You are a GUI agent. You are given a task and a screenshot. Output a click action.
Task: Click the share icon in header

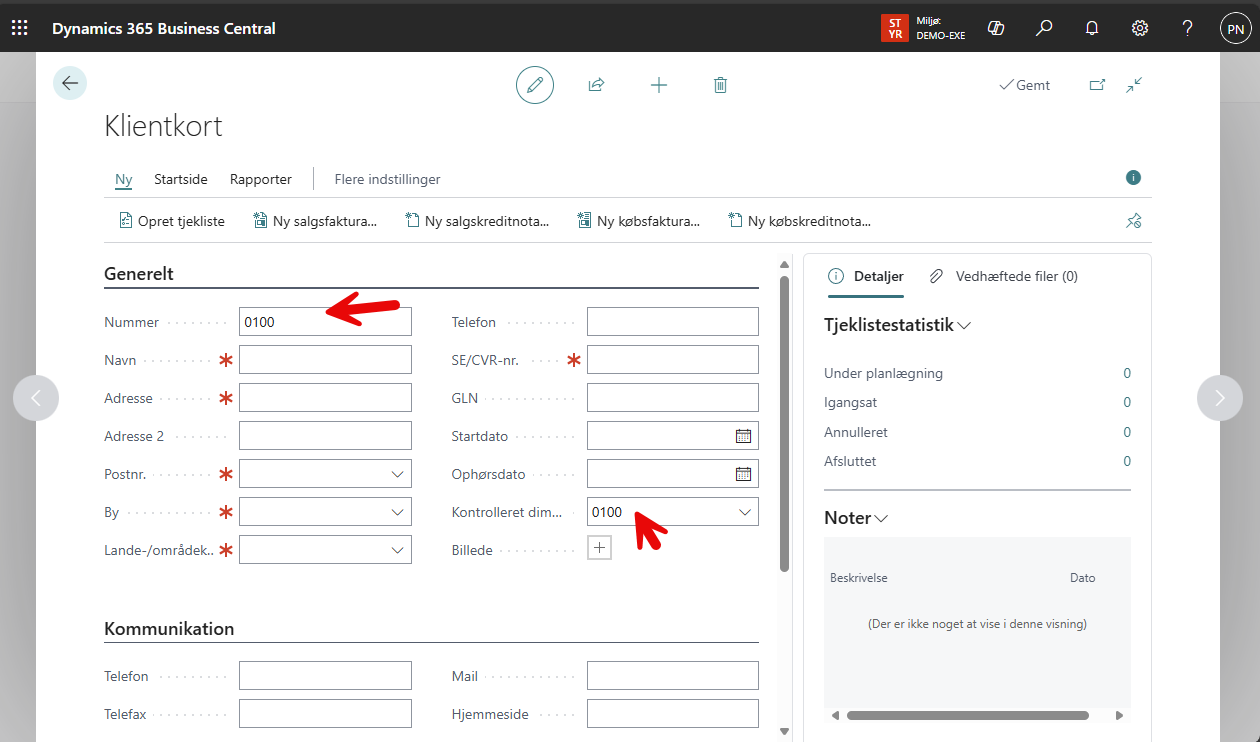click(597, 85)
